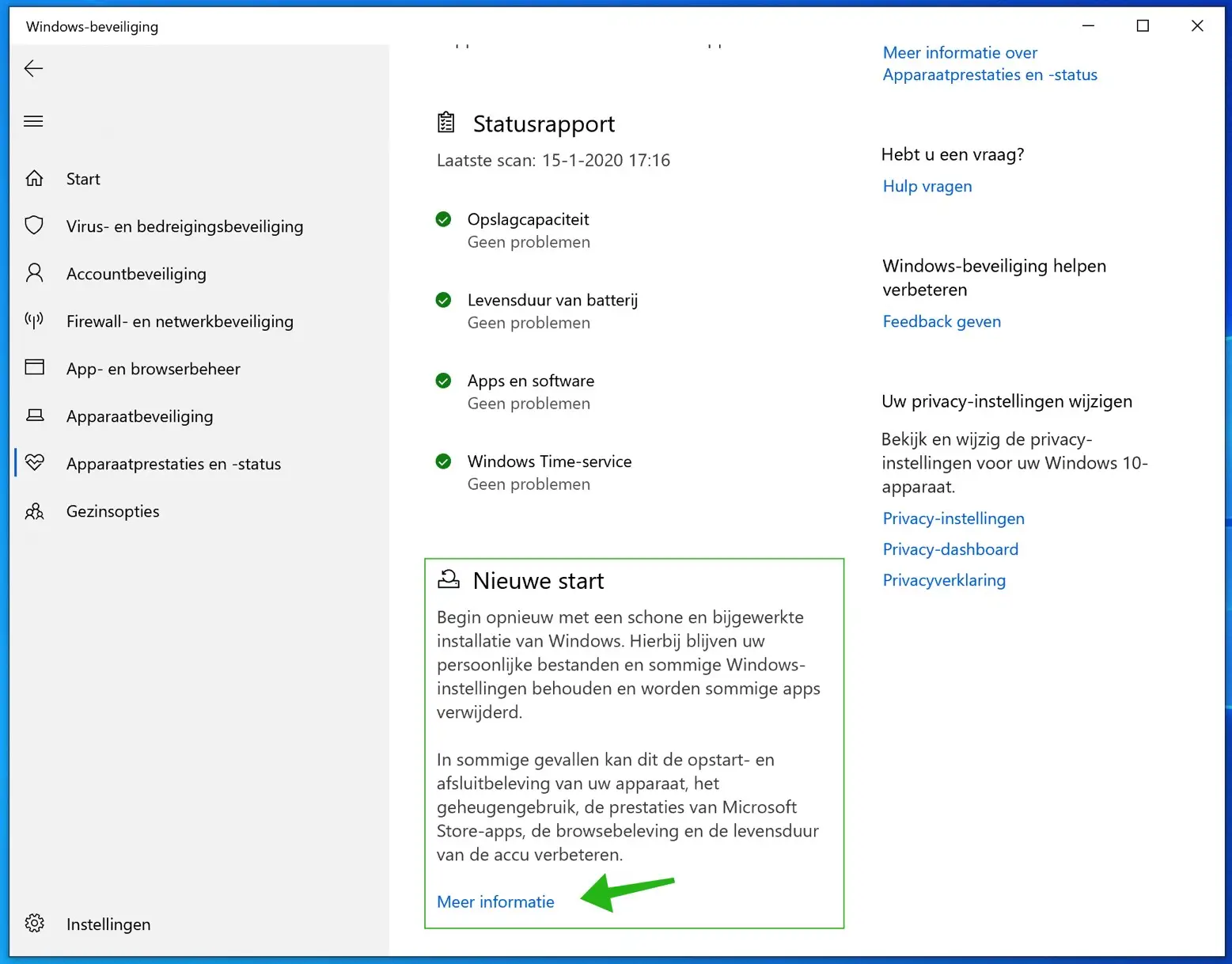Click Uw privacy-instellingen wijzigen heading
The height and width of the screenshot is (964, 1232).
[x=1006, y=401]
